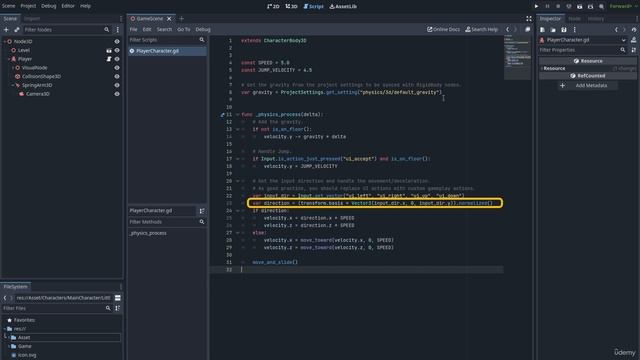Switch to 3D workspace
The image size is (640, 360).
point(291,6)
